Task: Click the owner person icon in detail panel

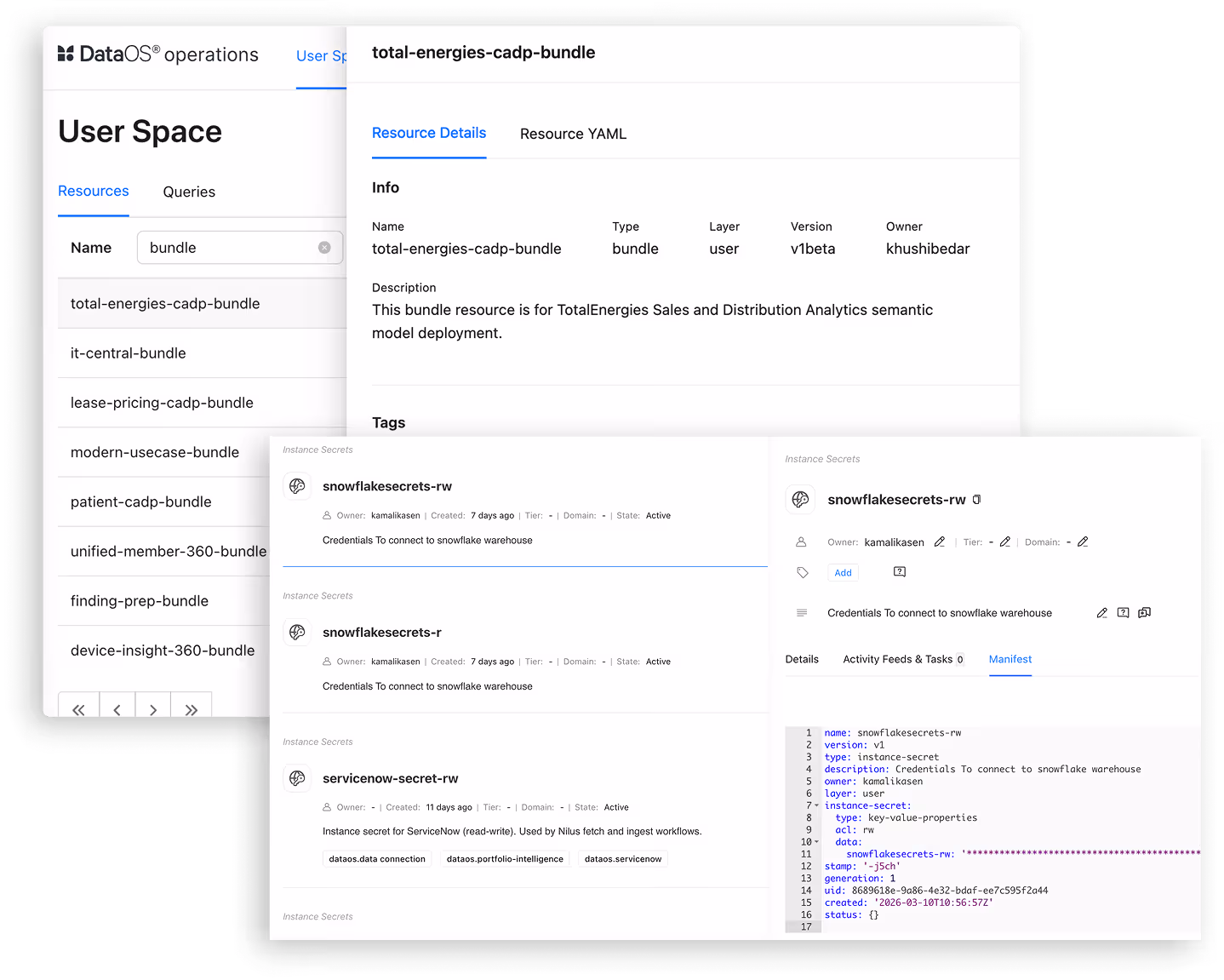Action: [x=801, y=542]
